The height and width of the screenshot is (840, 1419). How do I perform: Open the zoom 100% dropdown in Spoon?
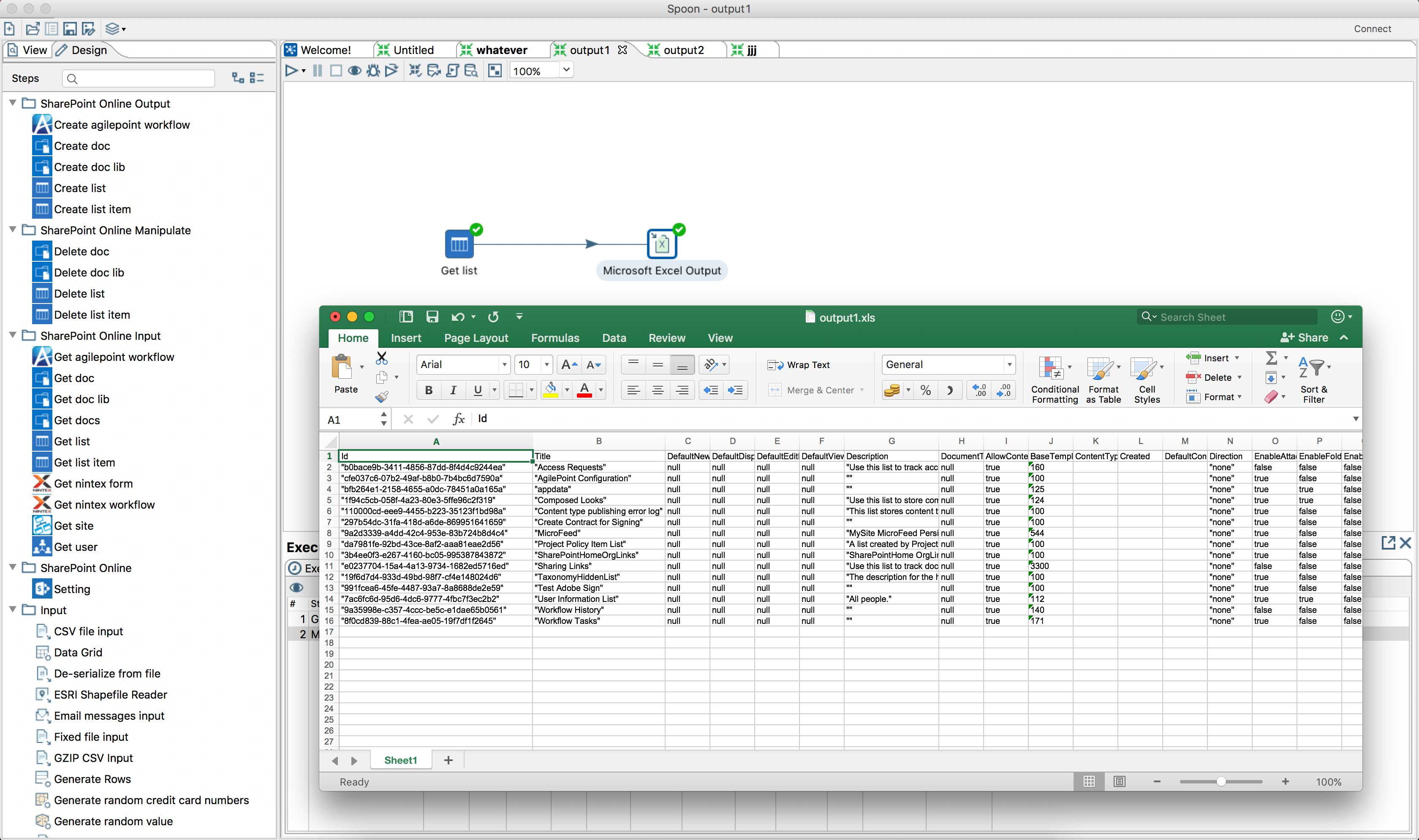tap(565, 70)
